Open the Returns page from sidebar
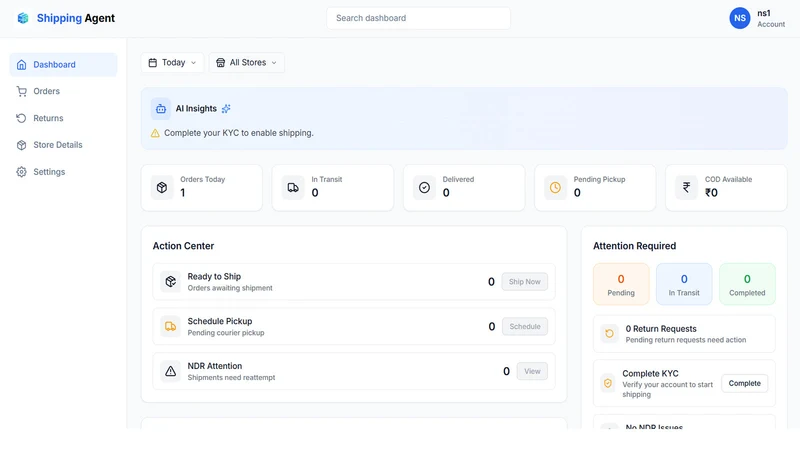 click(63, 118)
